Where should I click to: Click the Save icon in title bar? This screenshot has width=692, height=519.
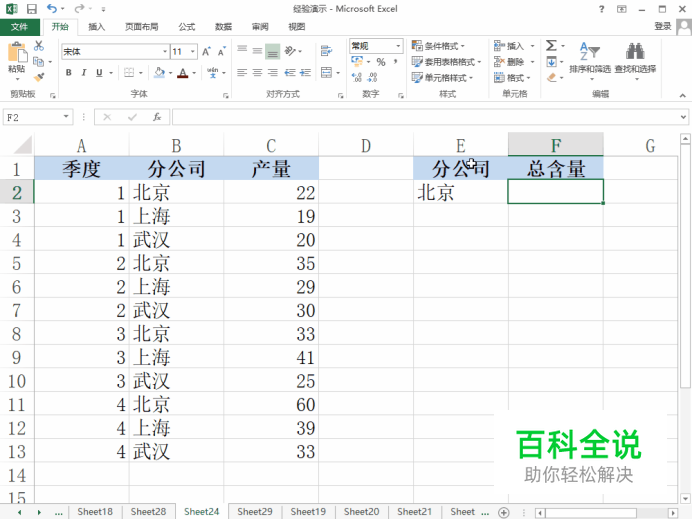pyautogui.click(x=31, y=9)
